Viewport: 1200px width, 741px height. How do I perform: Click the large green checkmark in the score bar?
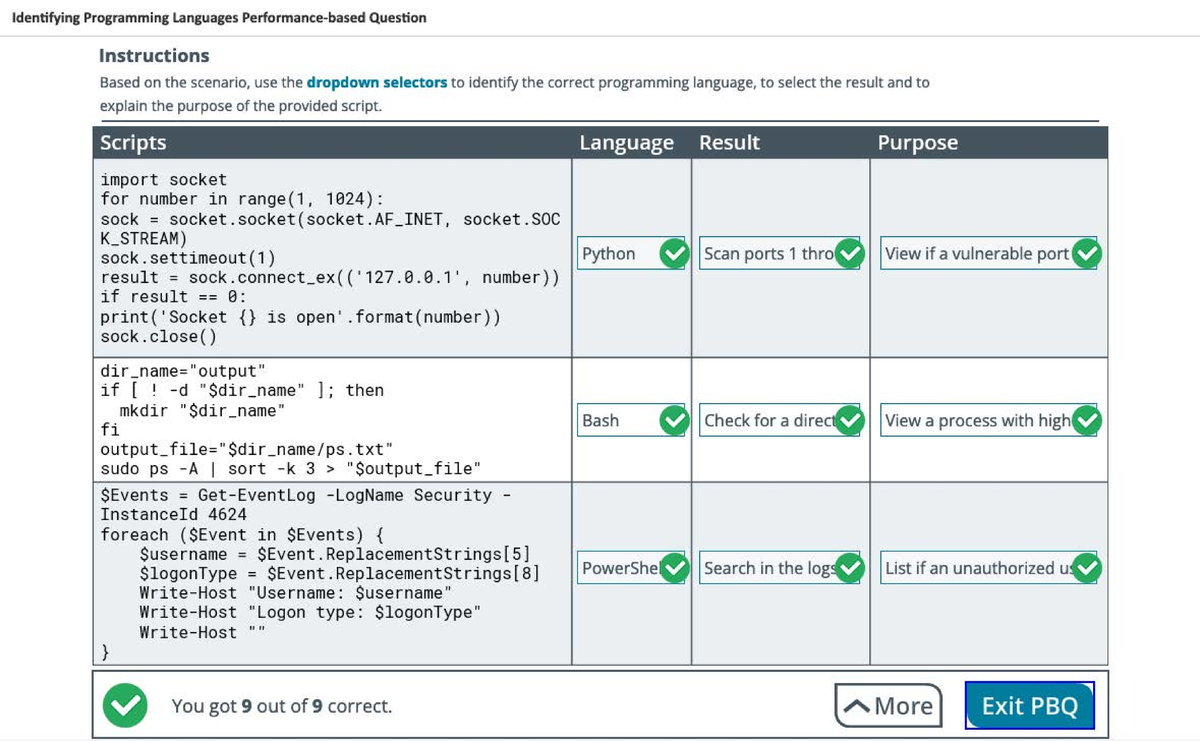pos(125,706)
